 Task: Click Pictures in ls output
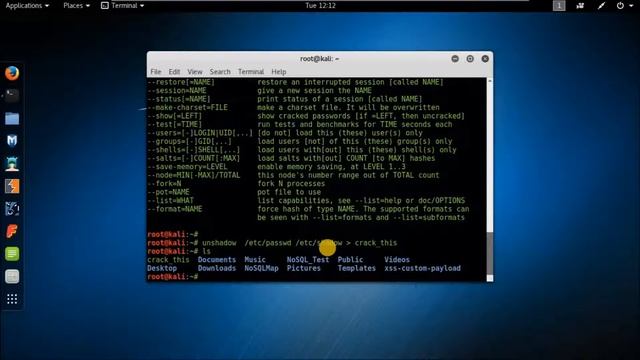(x=304, y=268)
